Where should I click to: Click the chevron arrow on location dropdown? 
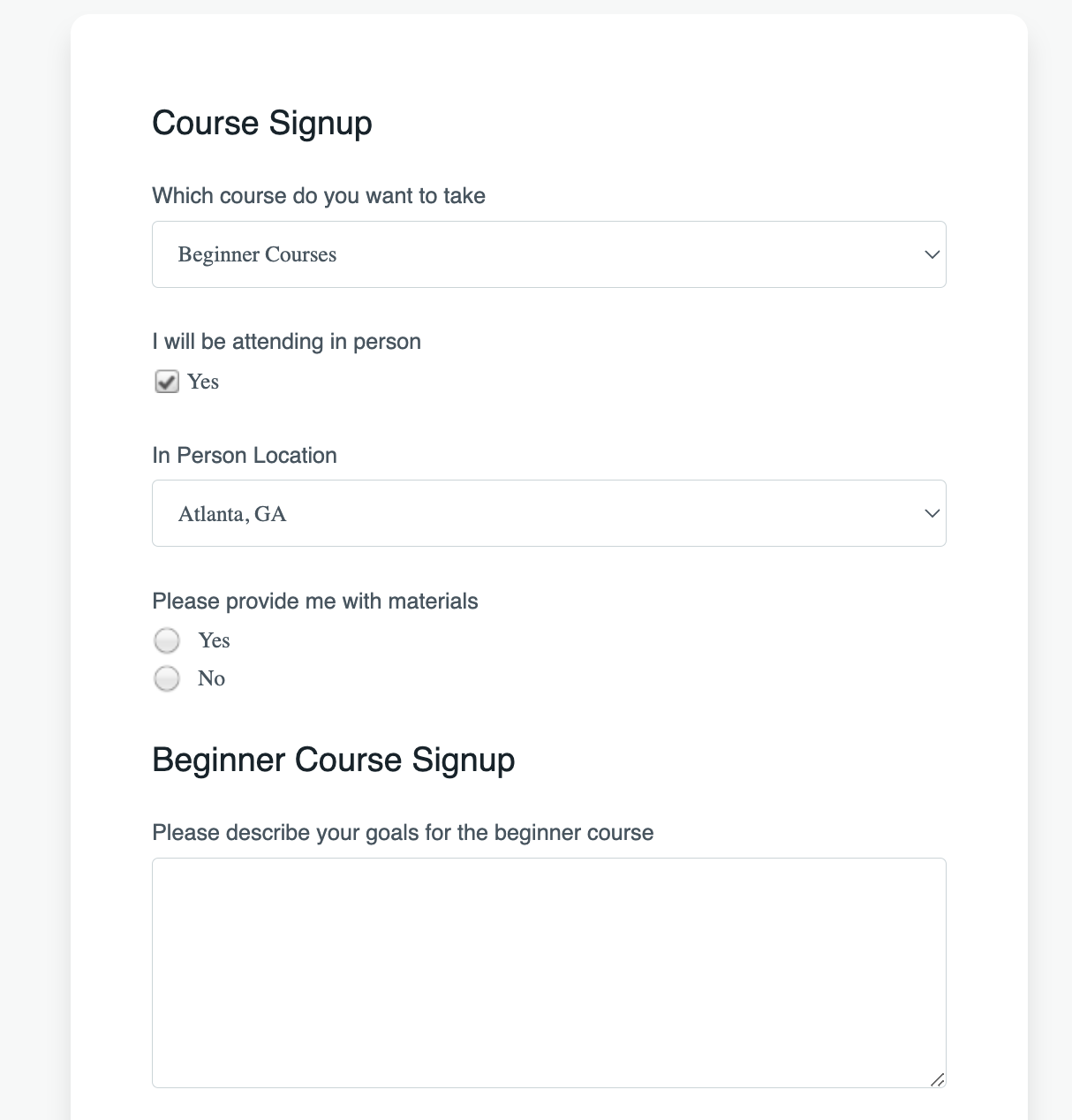pos(932,513)
